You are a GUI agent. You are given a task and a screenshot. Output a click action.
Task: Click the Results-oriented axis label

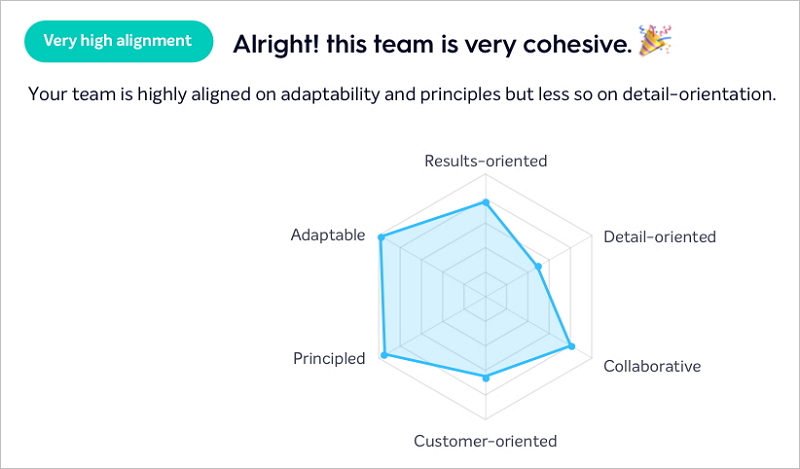pyautogui.click(x=486, y=161)
